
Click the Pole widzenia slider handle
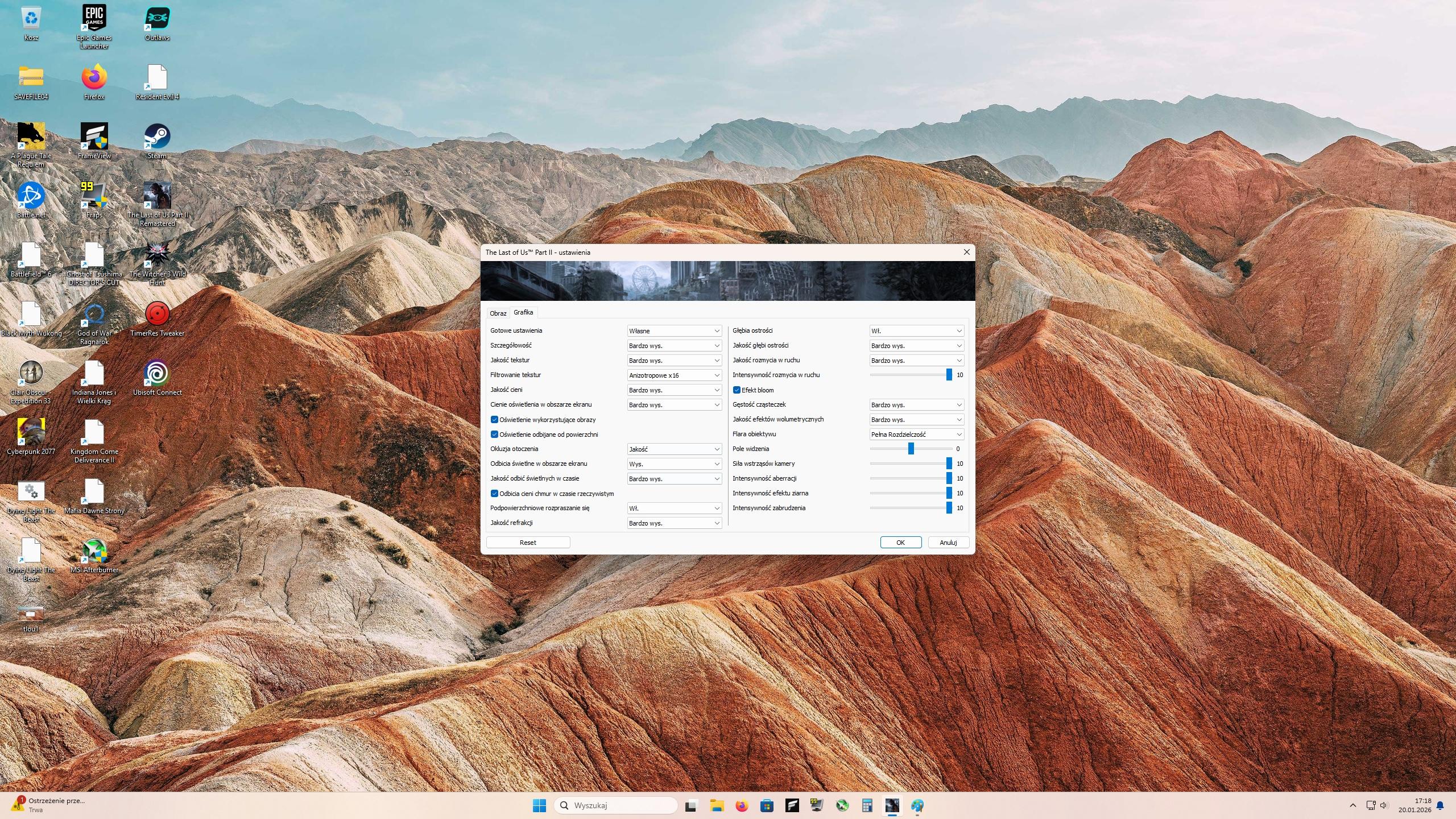point(911,449)
